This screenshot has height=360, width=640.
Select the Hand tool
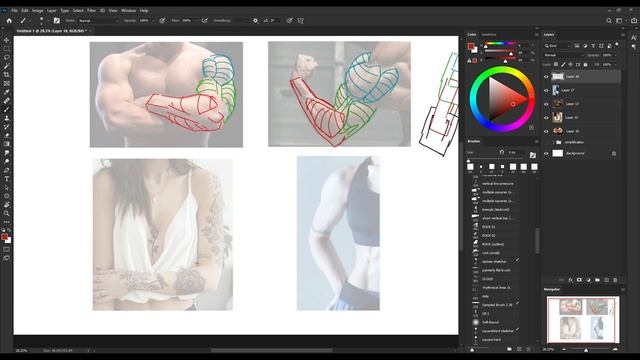(7, 204)
